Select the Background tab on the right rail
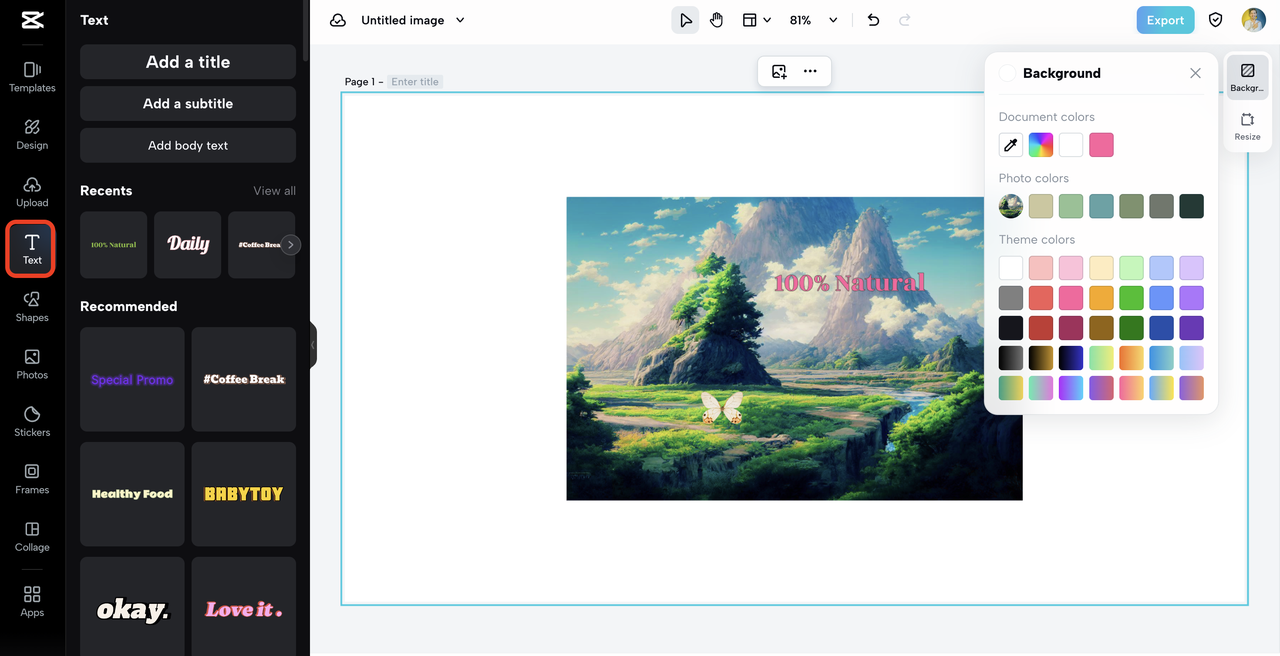The image size is (1280, 656). coord(1247,78)
